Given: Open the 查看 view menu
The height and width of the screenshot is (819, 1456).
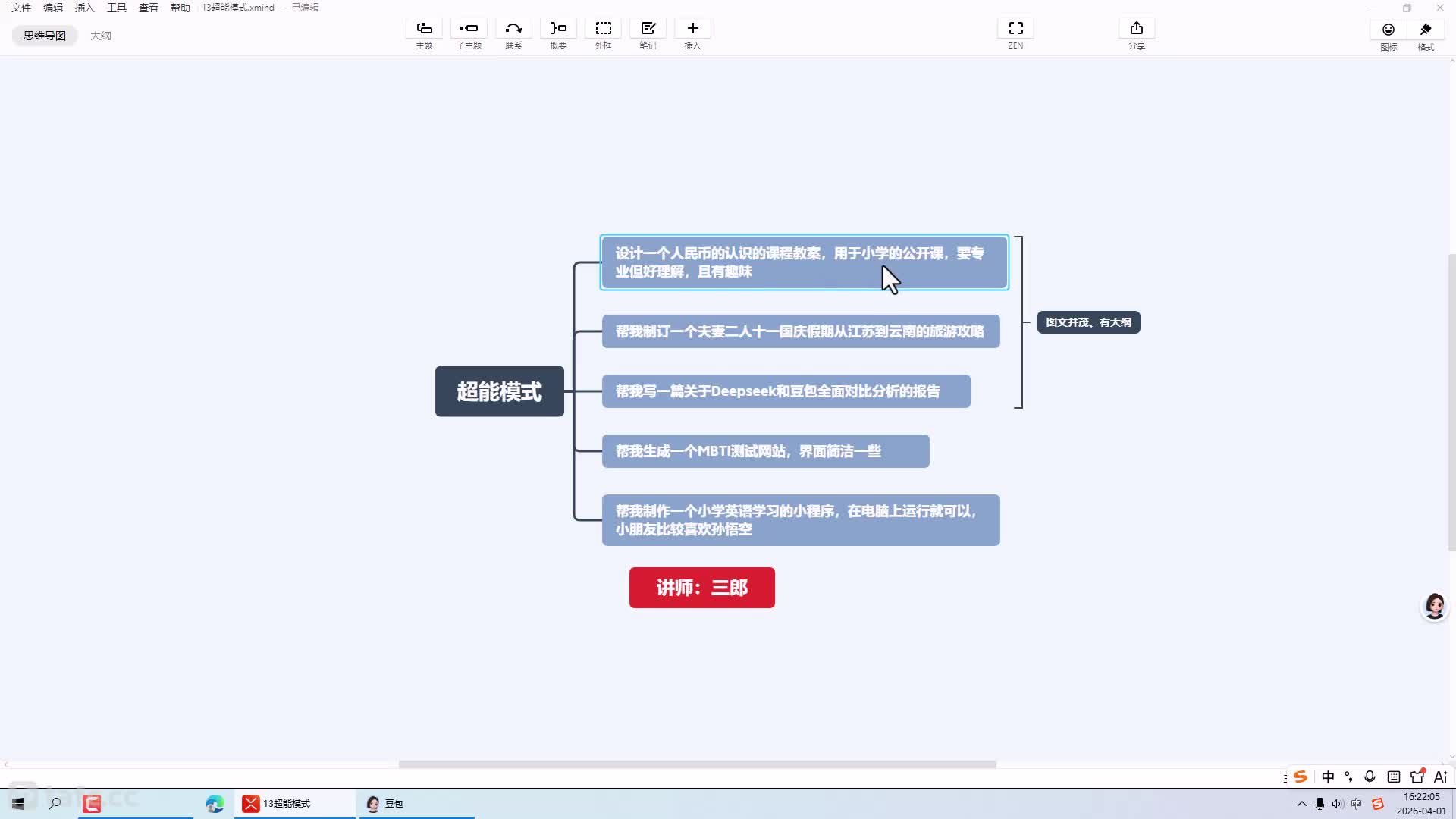Looking at the screenshot, I should [x=149, y=8].
